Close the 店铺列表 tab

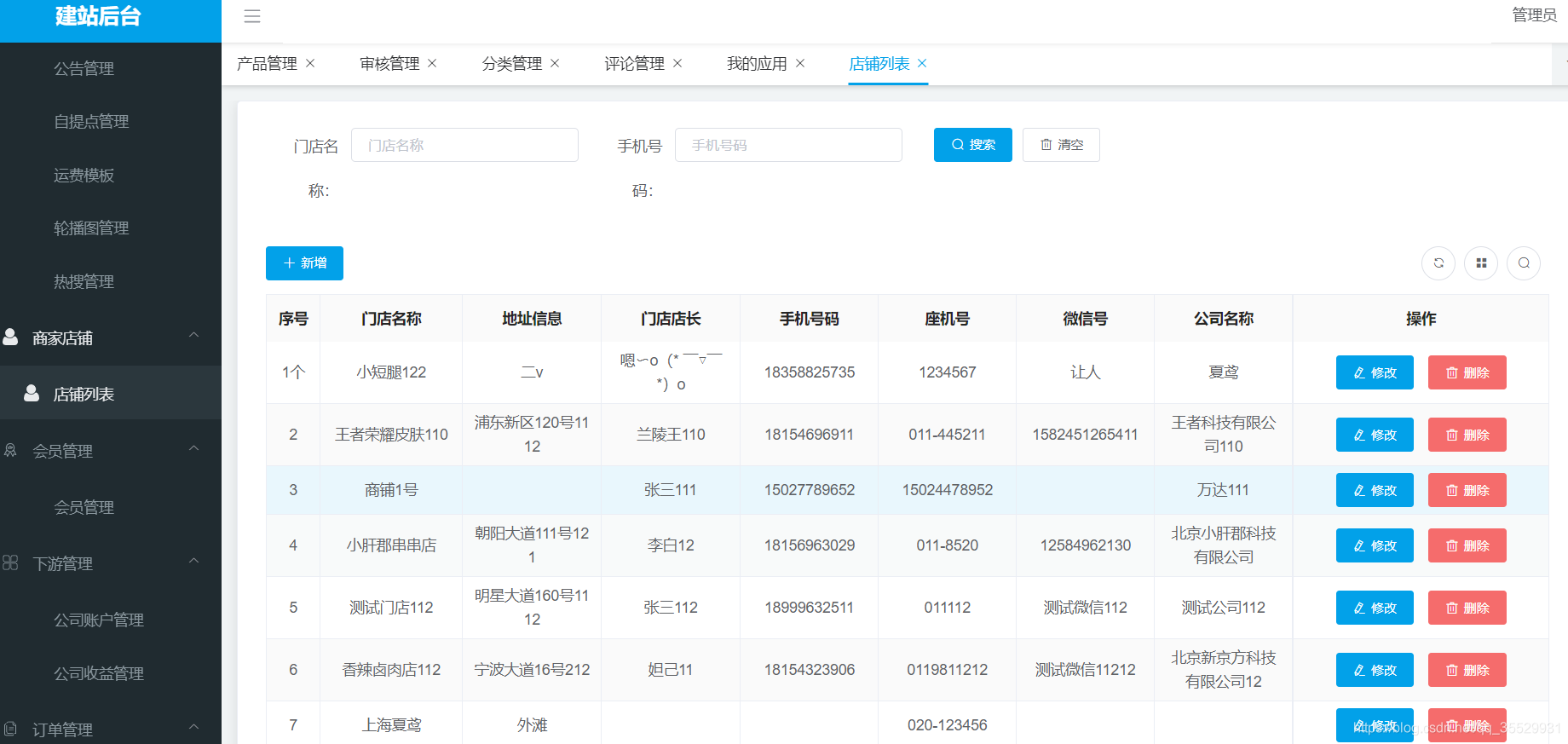[923, 63]
